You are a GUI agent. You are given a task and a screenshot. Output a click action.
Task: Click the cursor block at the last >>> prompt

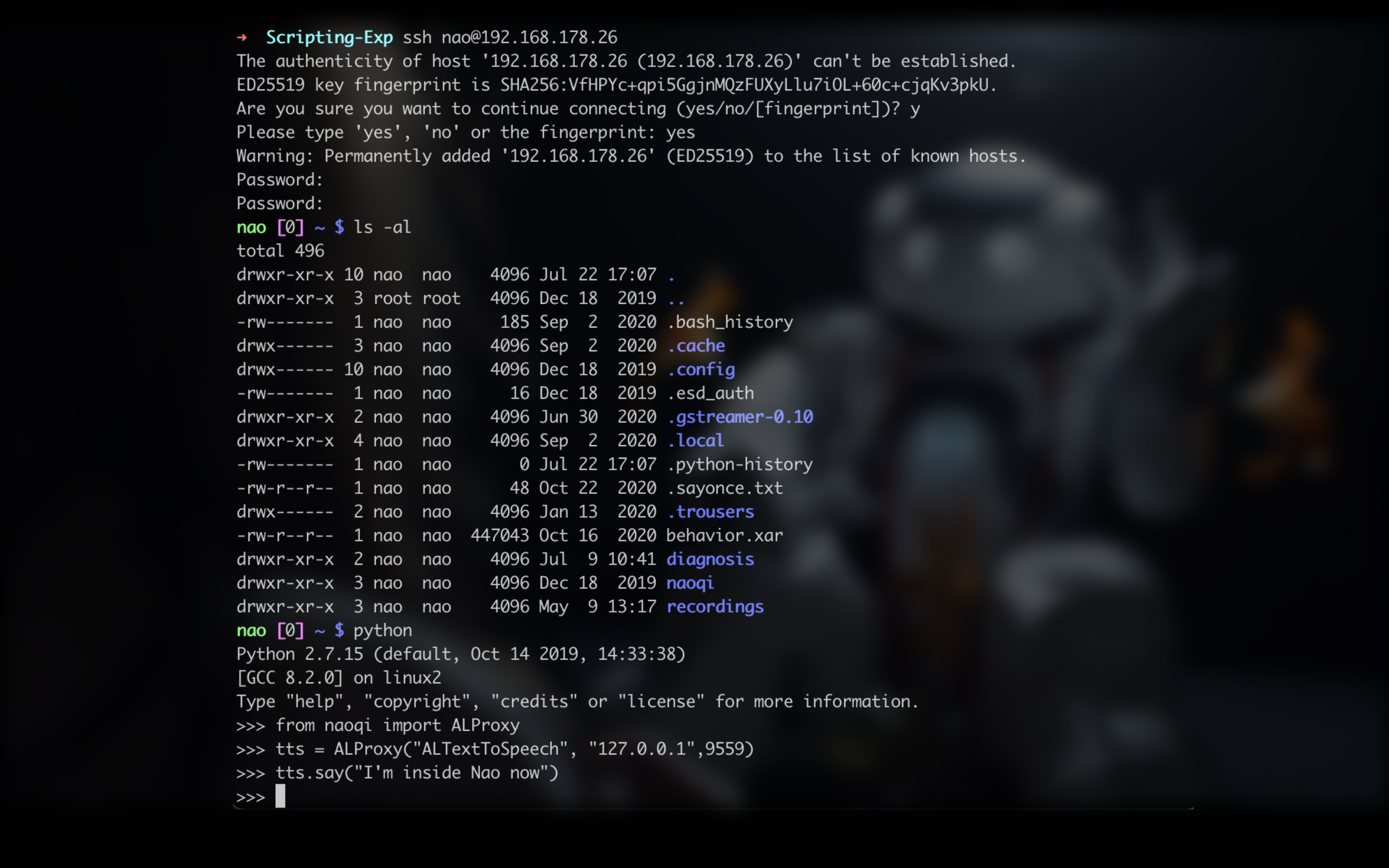tap(280, 796)
